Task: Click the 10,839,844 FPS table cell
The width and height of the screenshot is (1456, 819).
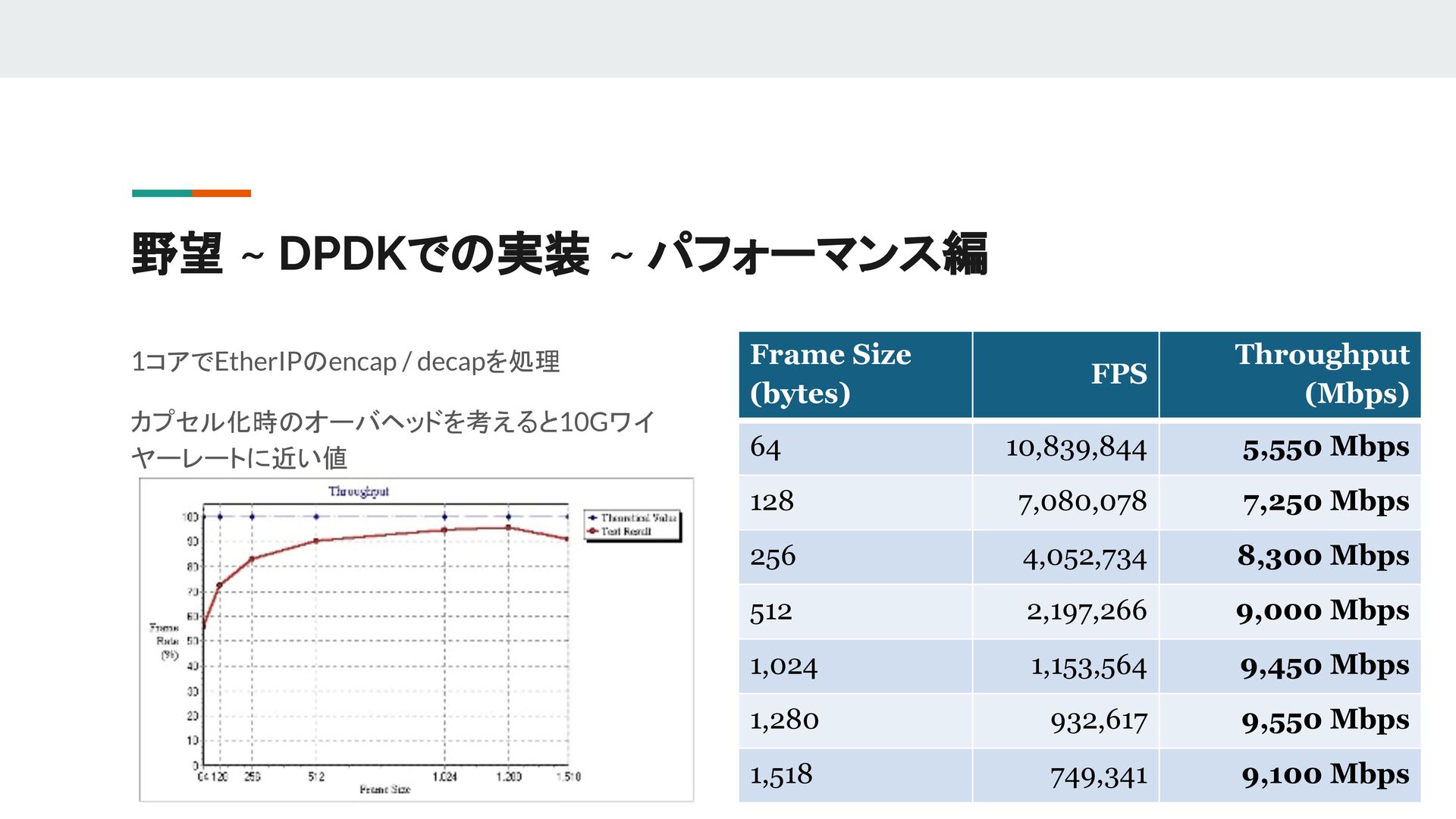Action: [1075, 447]
